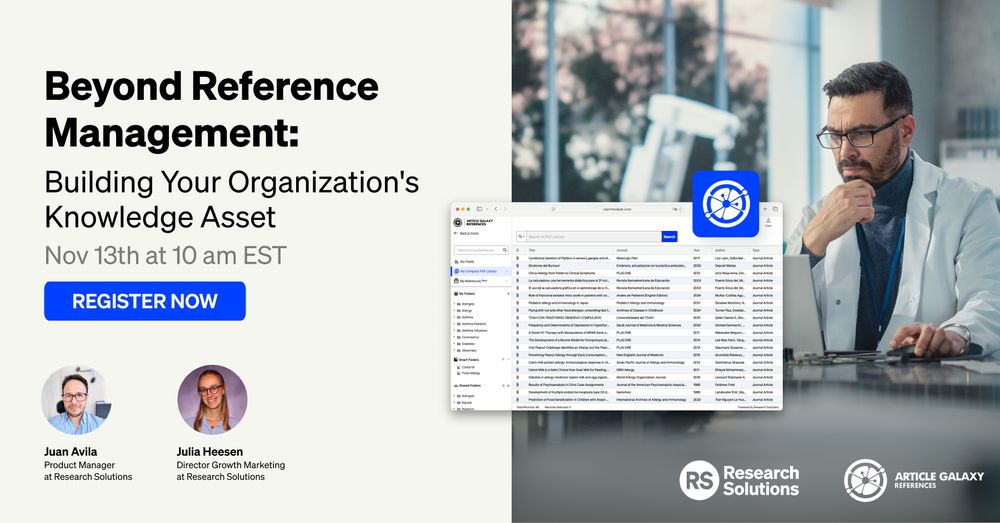Screen dimensions: 1000x523
Task: Click the blue Search button in the library window
Action: (x=669, y=237)
